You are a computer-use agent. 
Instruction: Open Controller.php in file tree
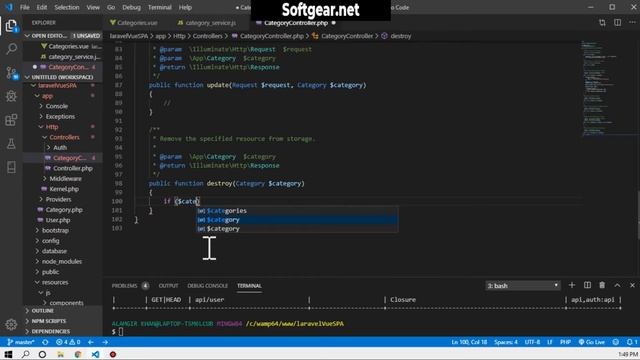(x=72, y=169)
